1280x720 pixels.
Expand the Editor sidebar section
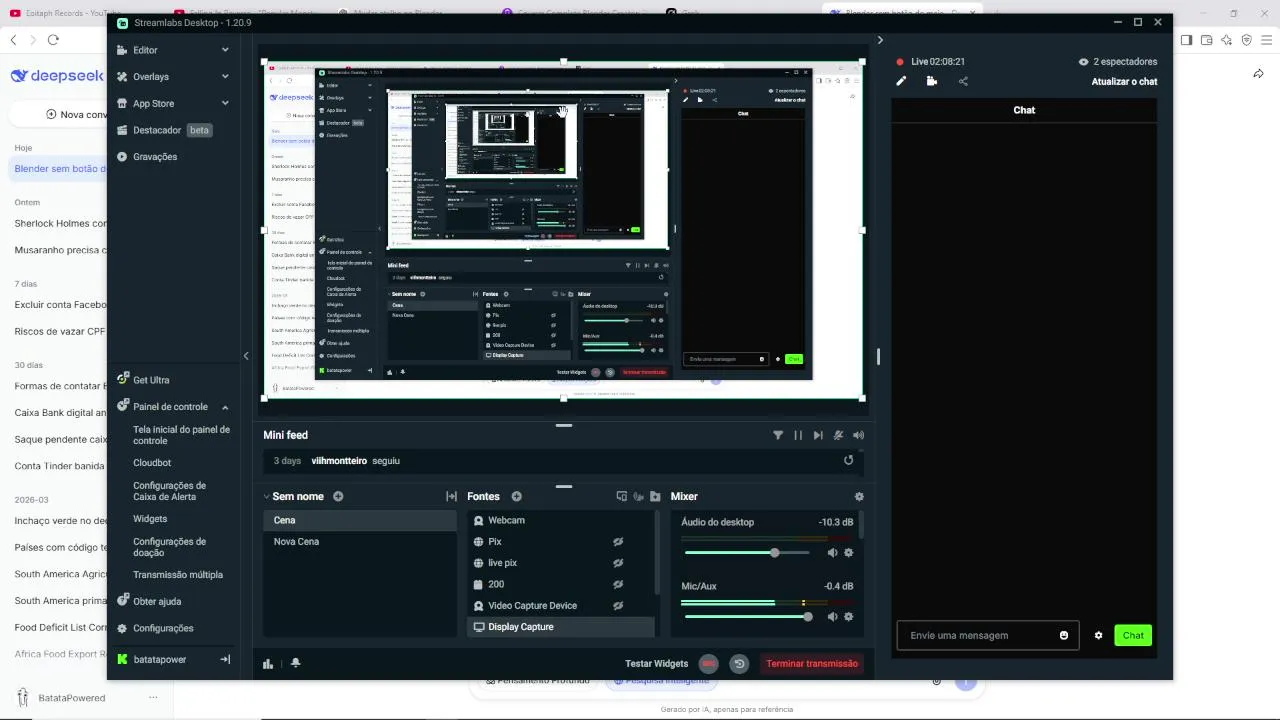[225, 50]
